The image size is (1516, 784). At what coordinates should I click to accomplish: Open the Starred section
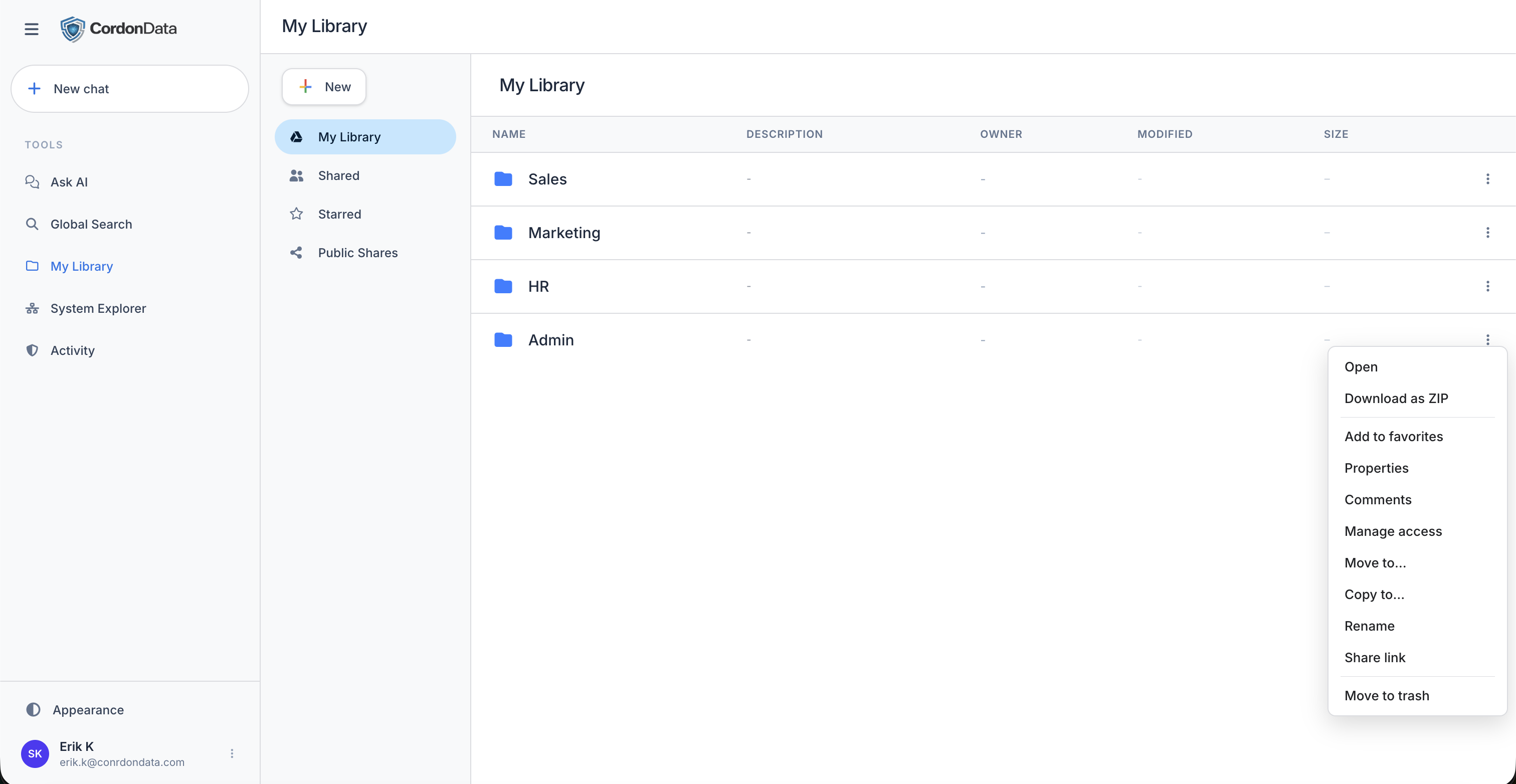(339, 214)
